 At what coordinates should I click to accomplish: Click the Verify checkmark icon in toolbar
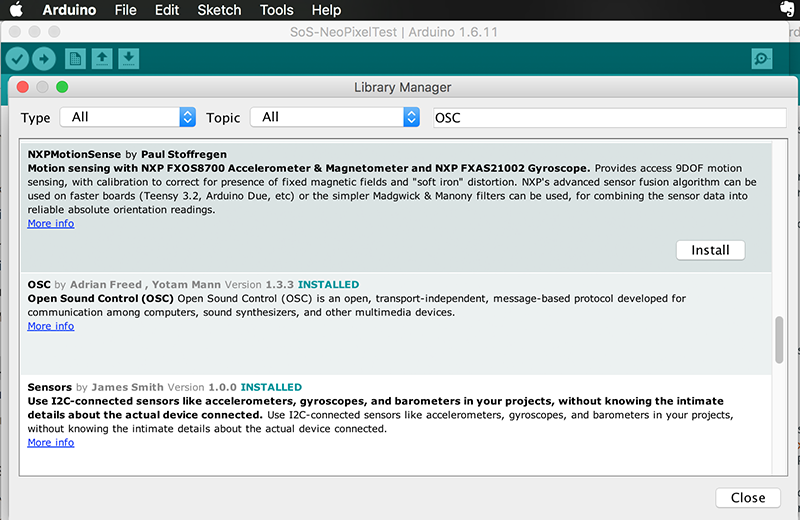[x=17, y=59]
